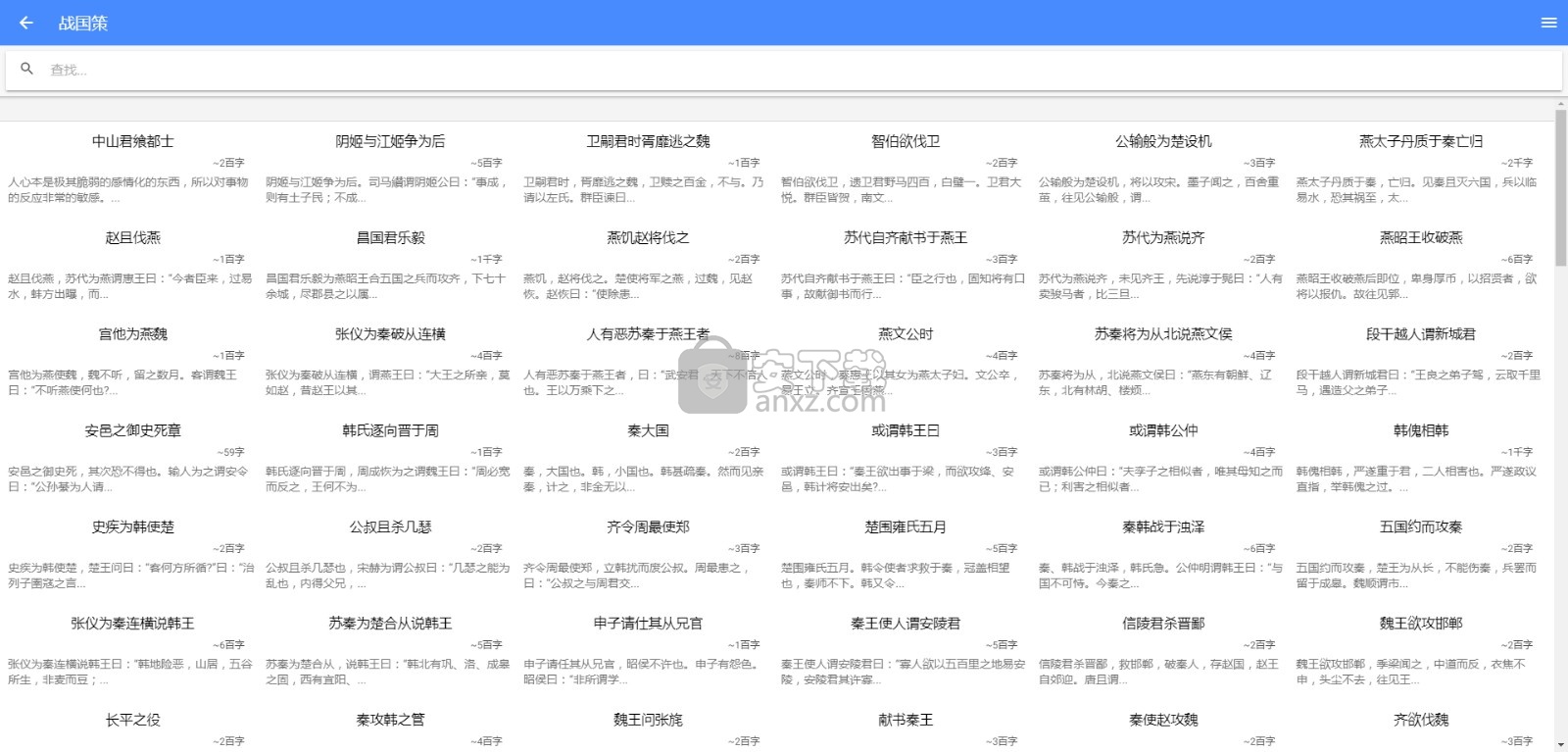Pick the story 长平之役
Viewport: 1568px width, 752px height.
[x=133, y=720]
